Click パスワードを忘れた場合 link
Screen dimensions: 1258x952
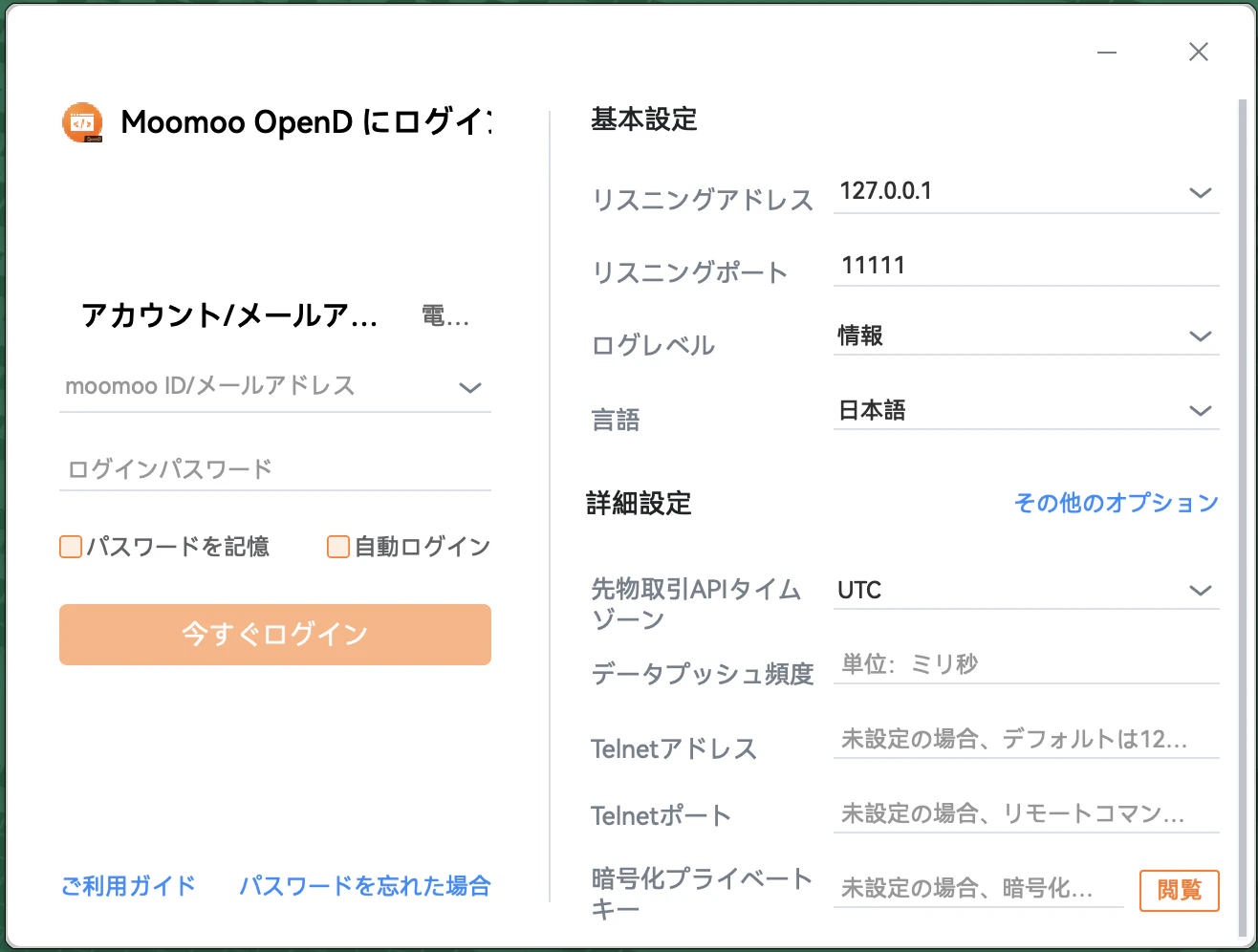pyautogui.click(x=365, y=886)
